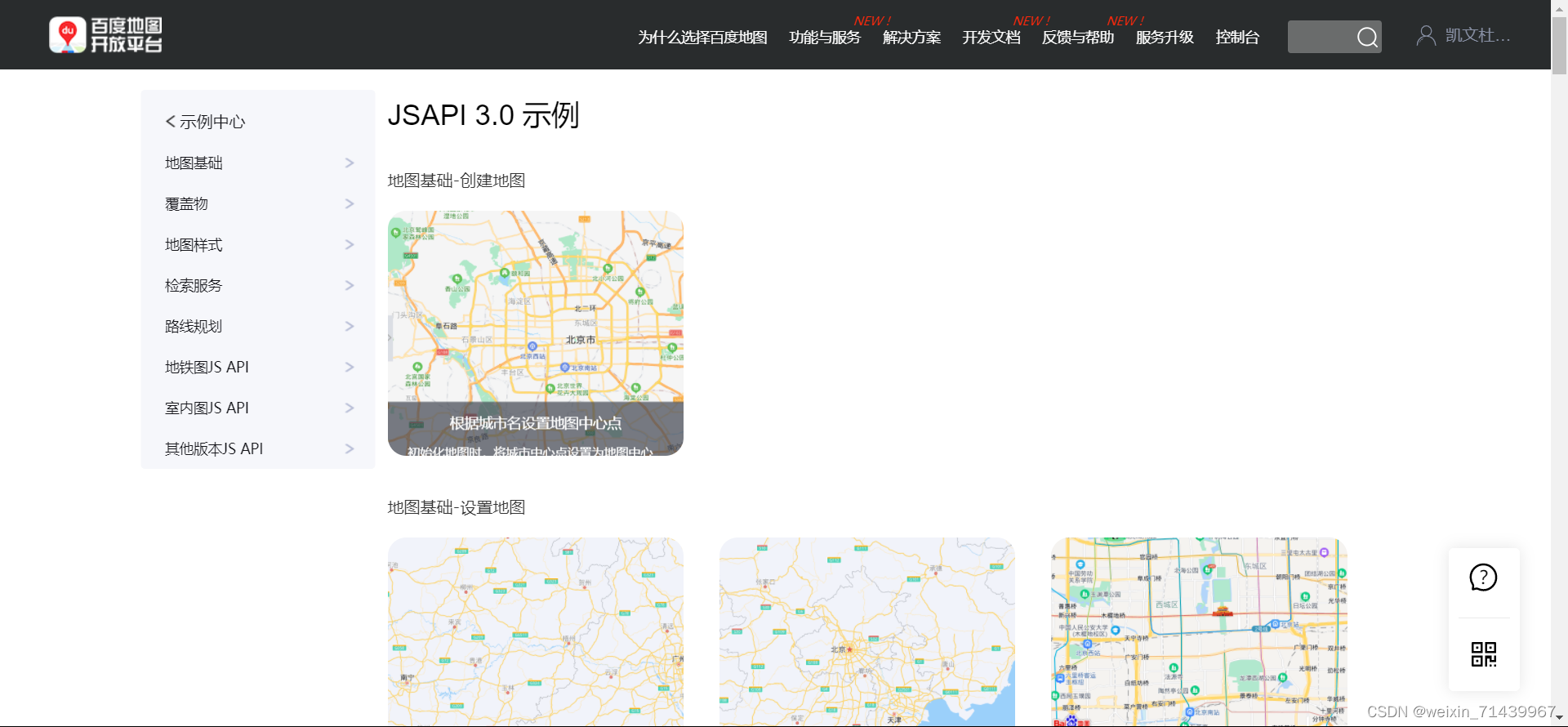Expand the 其他版本JS API chevron
This screenshot has width=1568, height=727.
(x=350, y=448)
